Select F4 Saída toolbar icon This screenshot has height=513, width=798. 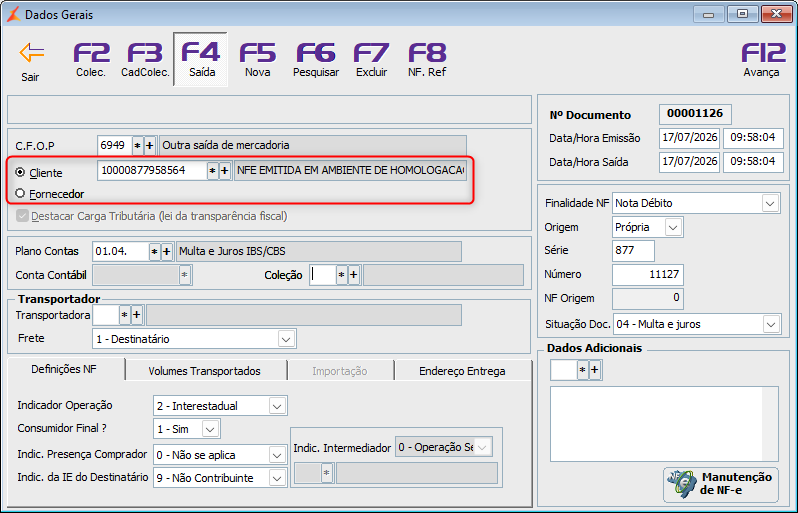[x=201, y=52]
